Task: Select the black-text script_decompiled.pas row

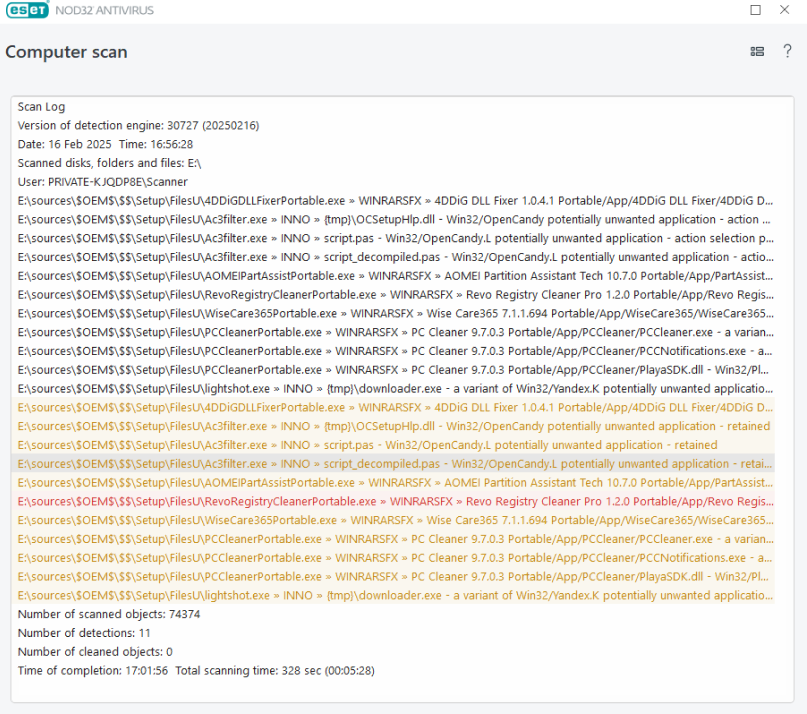Action: pos(393,257)
